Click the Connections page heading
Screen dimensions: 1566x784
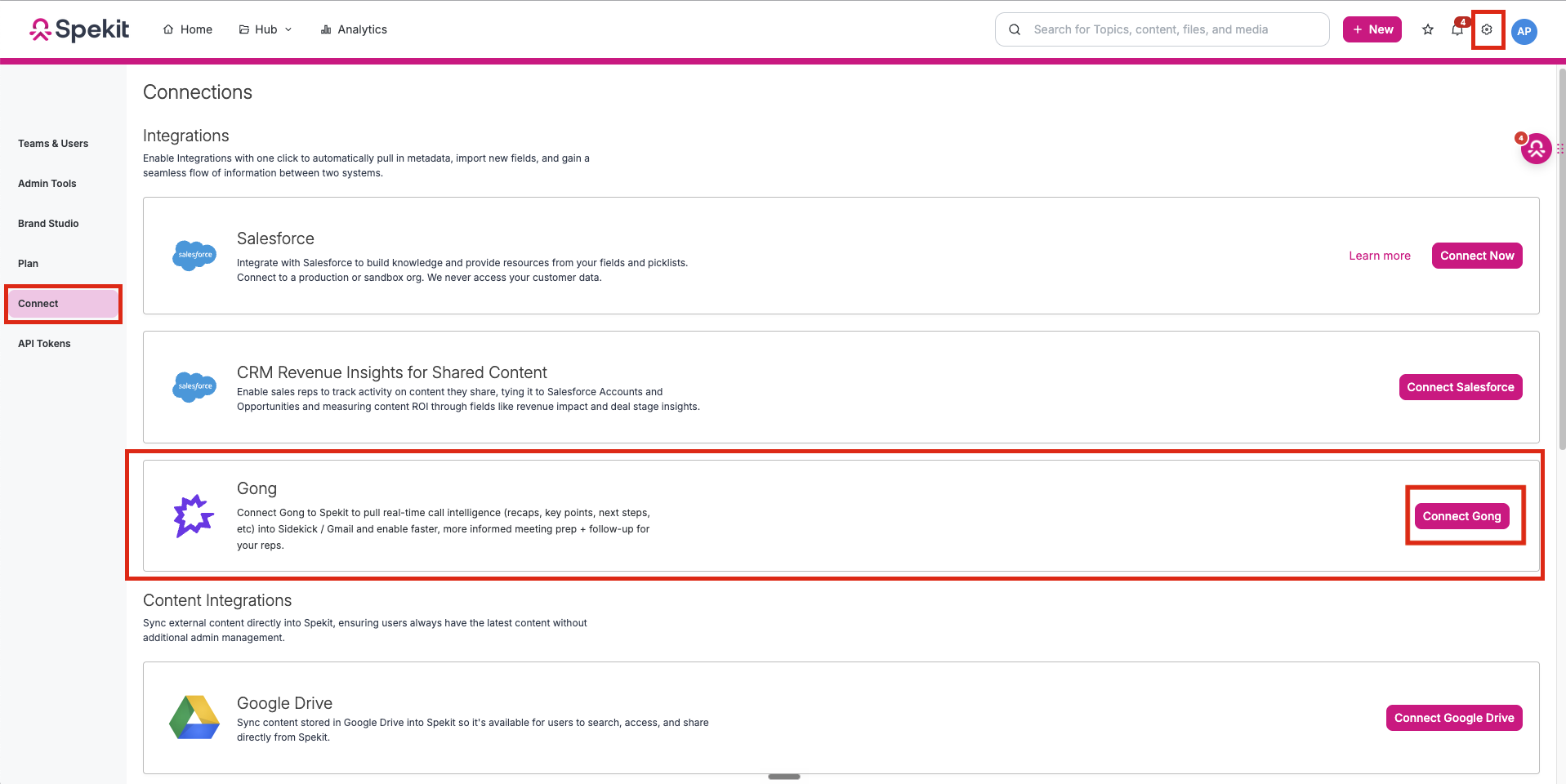tap(198, 92)
